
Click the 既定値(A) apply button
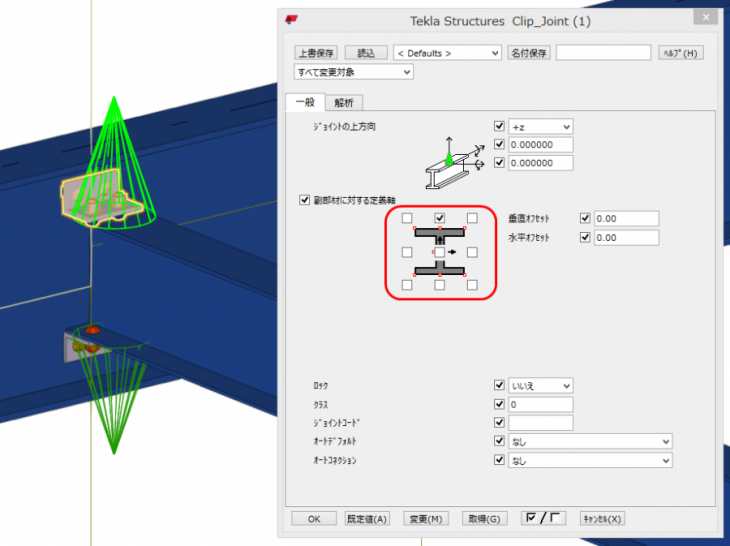[367, 519]
